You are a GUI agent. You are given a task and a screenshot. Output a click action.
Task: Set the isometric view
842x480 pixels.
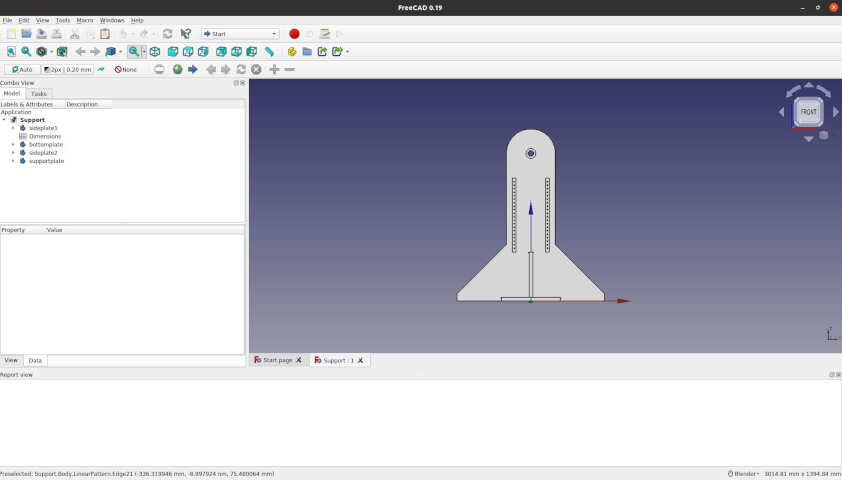tap(155, 52)
